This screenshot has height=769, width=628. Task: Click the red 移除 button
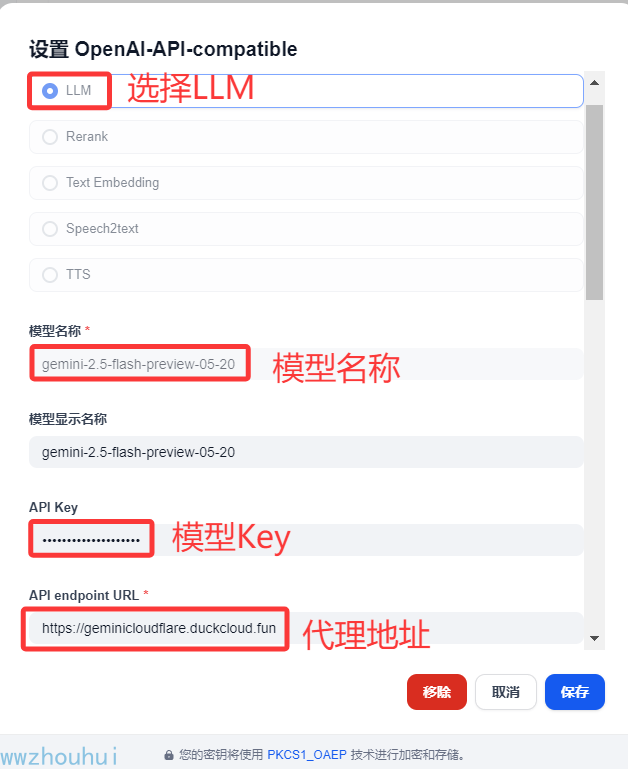pyautogui.click(x=437, y=692)
